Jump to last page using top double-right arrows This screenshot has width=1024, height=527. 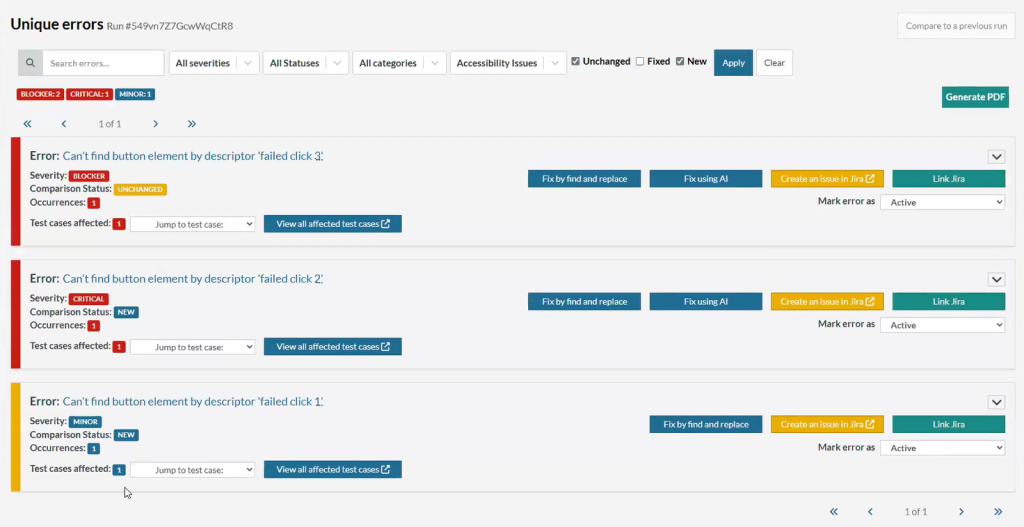(x=191, y=124)
